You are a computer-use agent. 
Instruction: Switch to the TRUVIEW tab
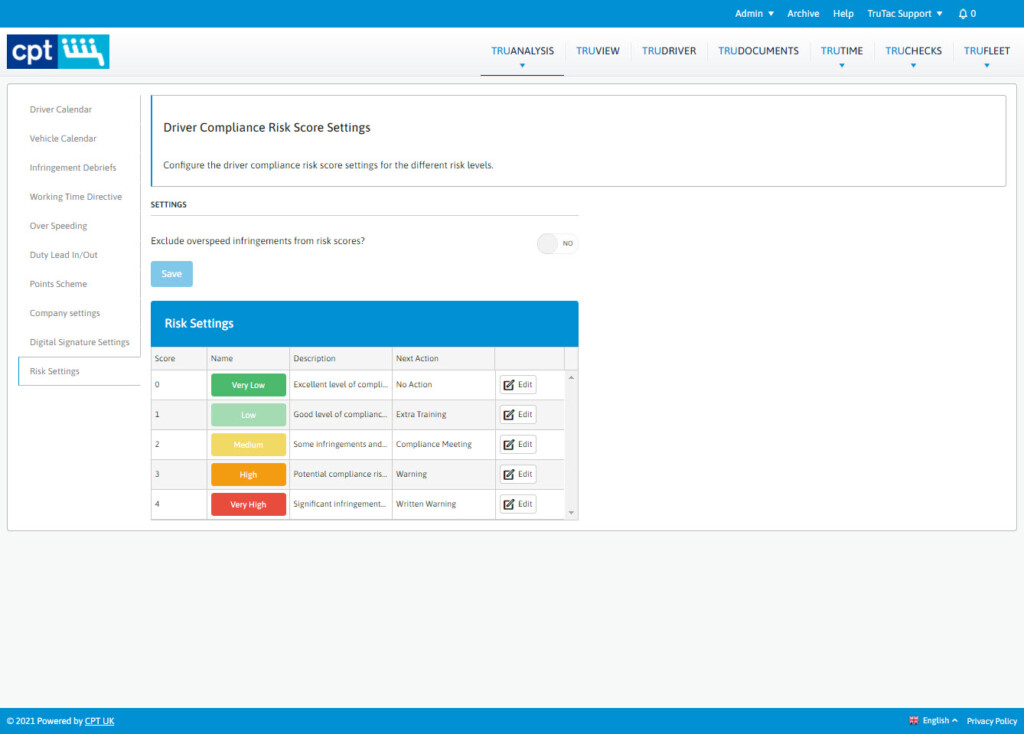597,50
